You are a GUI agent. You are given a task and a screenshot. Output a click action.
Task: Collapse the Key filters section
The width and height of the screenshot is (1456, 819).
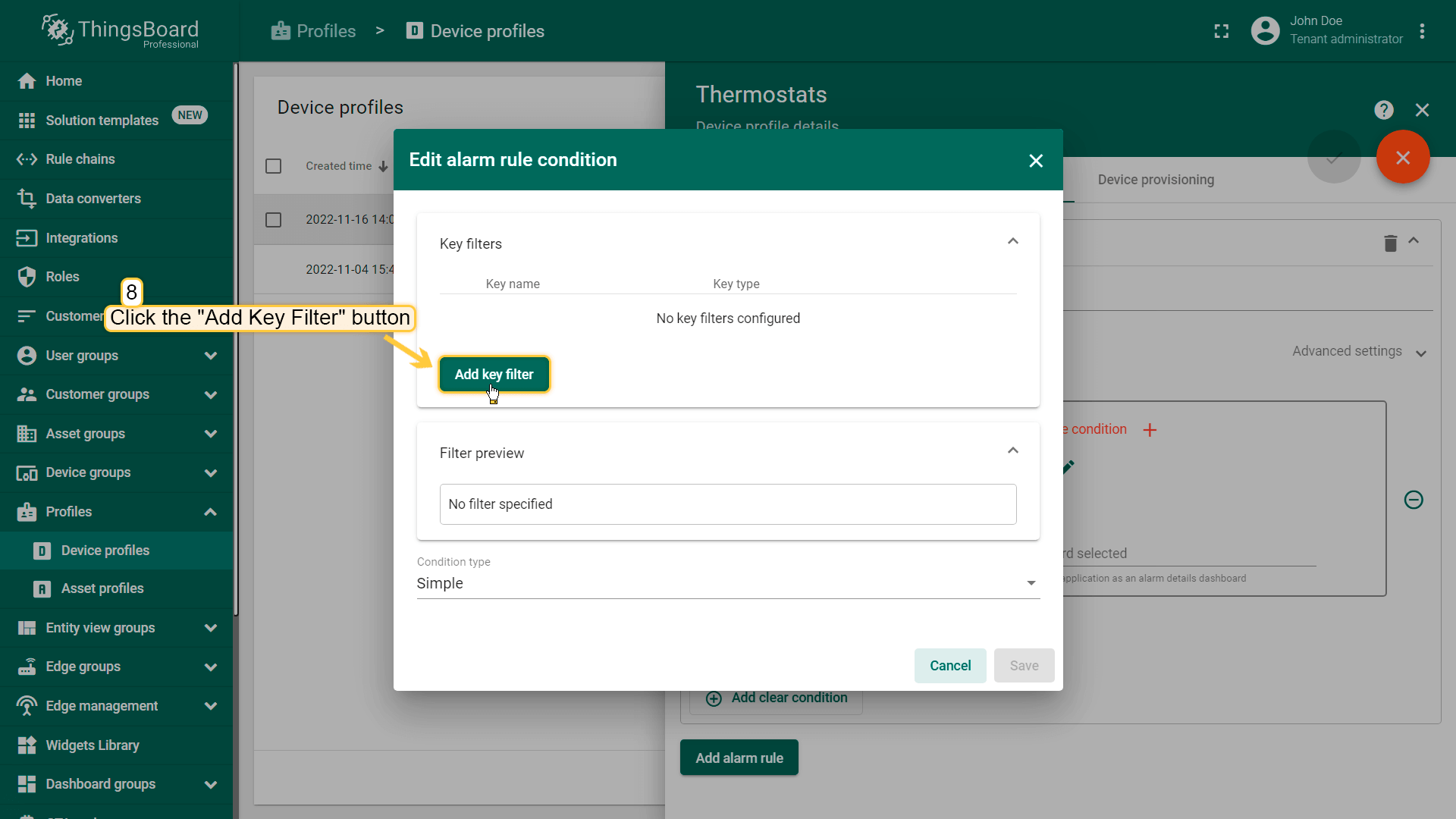click(x=1012, y=242)
